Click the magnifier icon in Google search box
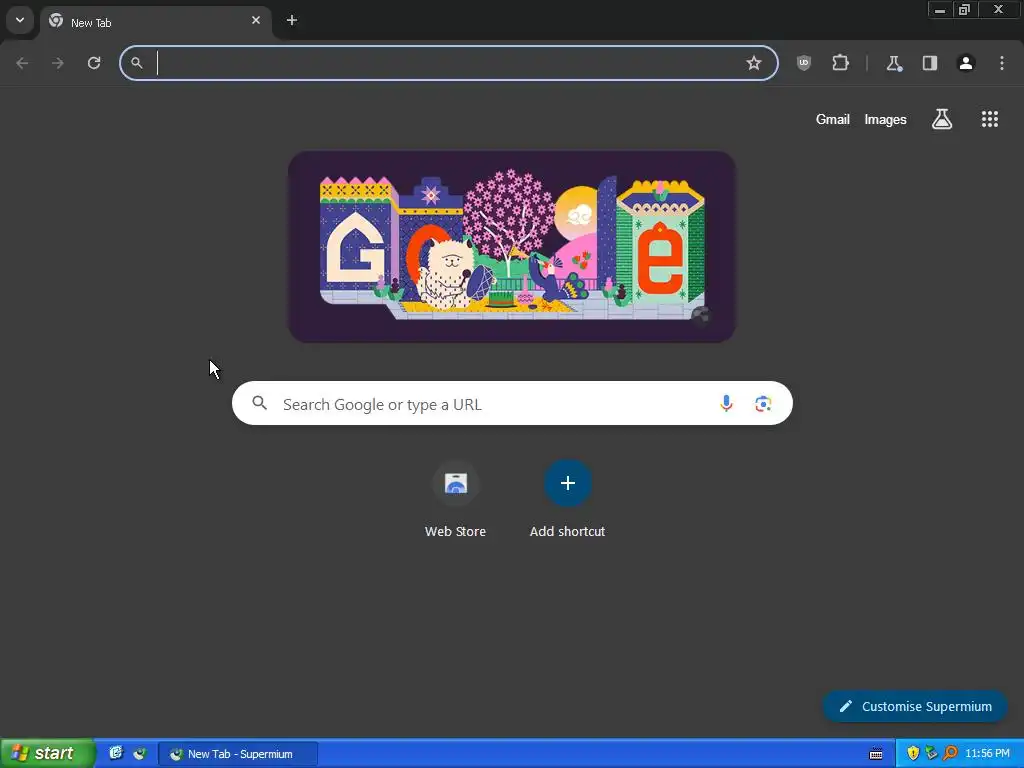Image resolution: width=1024 pixels, height=768 pixels. pos(259,404)
